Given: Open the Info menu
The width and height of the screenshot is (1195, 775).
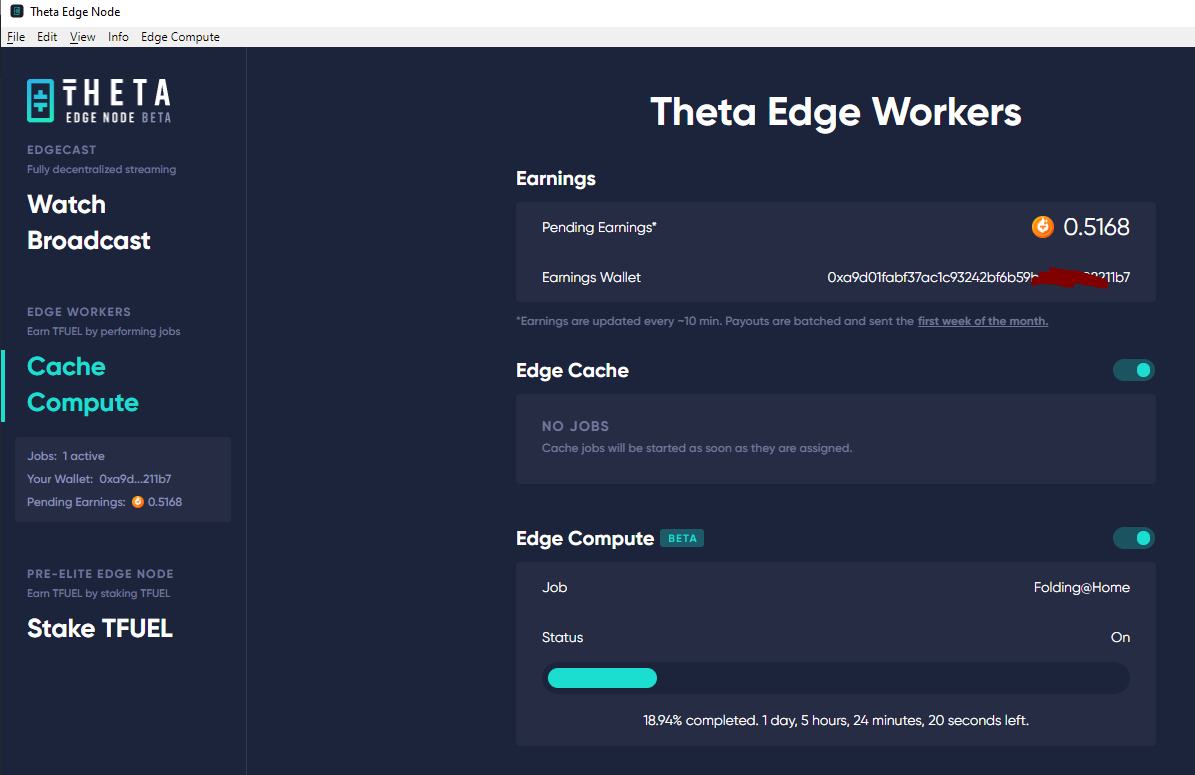Looking at the screenshot, I should (x=118, y=37).
